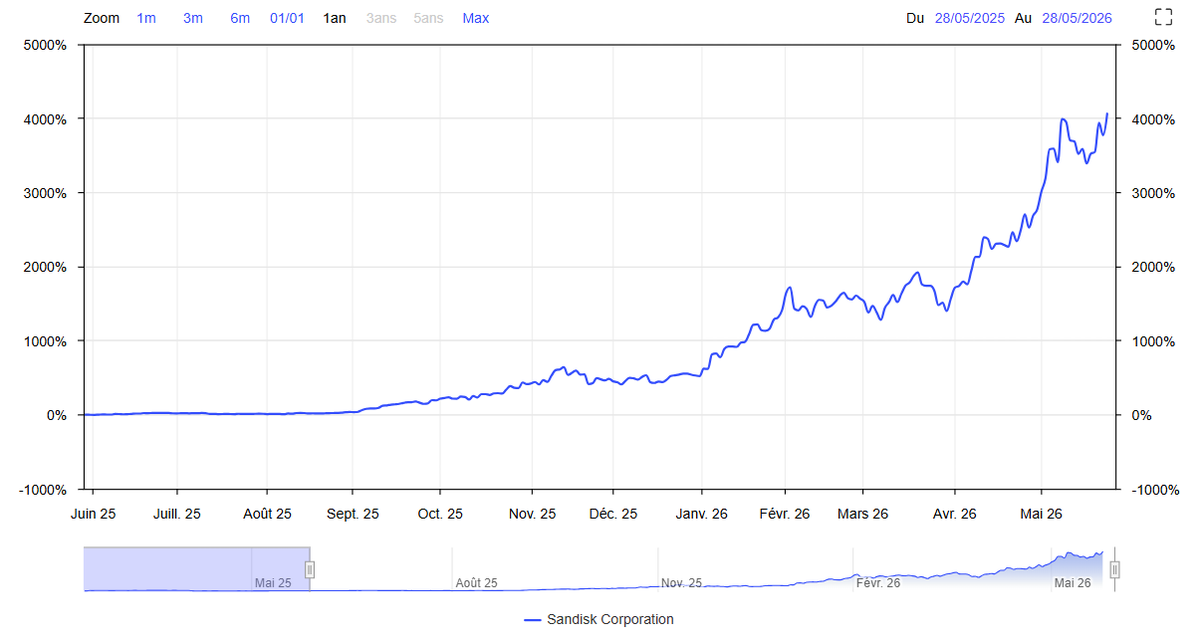The height and width of the screenshot is (640, 1200).
Task: Click the shaded navigator area near Mai 25
Action: tap(197, 569)
